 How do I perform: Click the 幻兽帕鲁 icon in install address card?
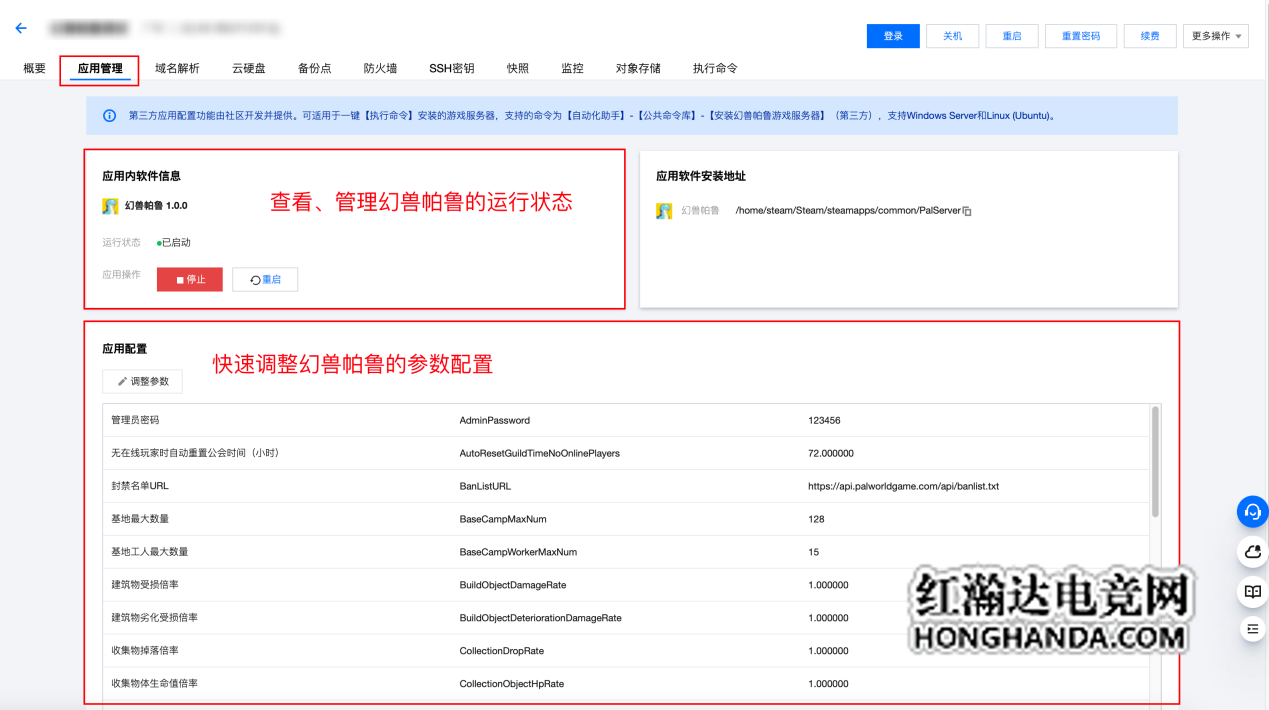click(664, 211)
